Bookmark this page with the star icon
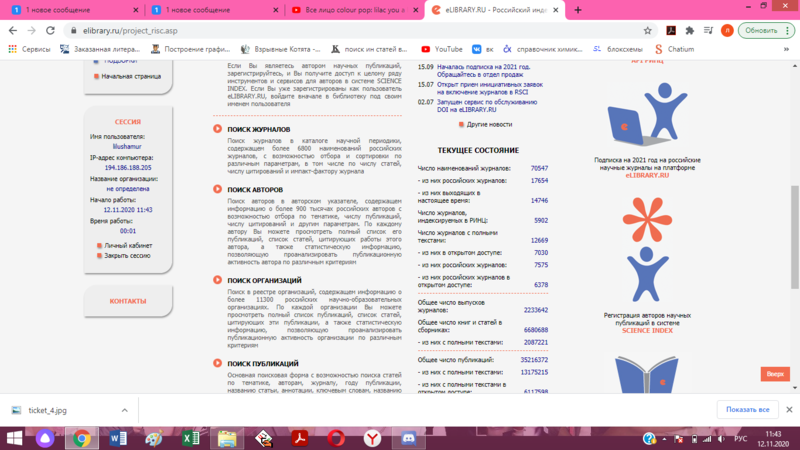800x450 pixels. (x=647, y=31)
